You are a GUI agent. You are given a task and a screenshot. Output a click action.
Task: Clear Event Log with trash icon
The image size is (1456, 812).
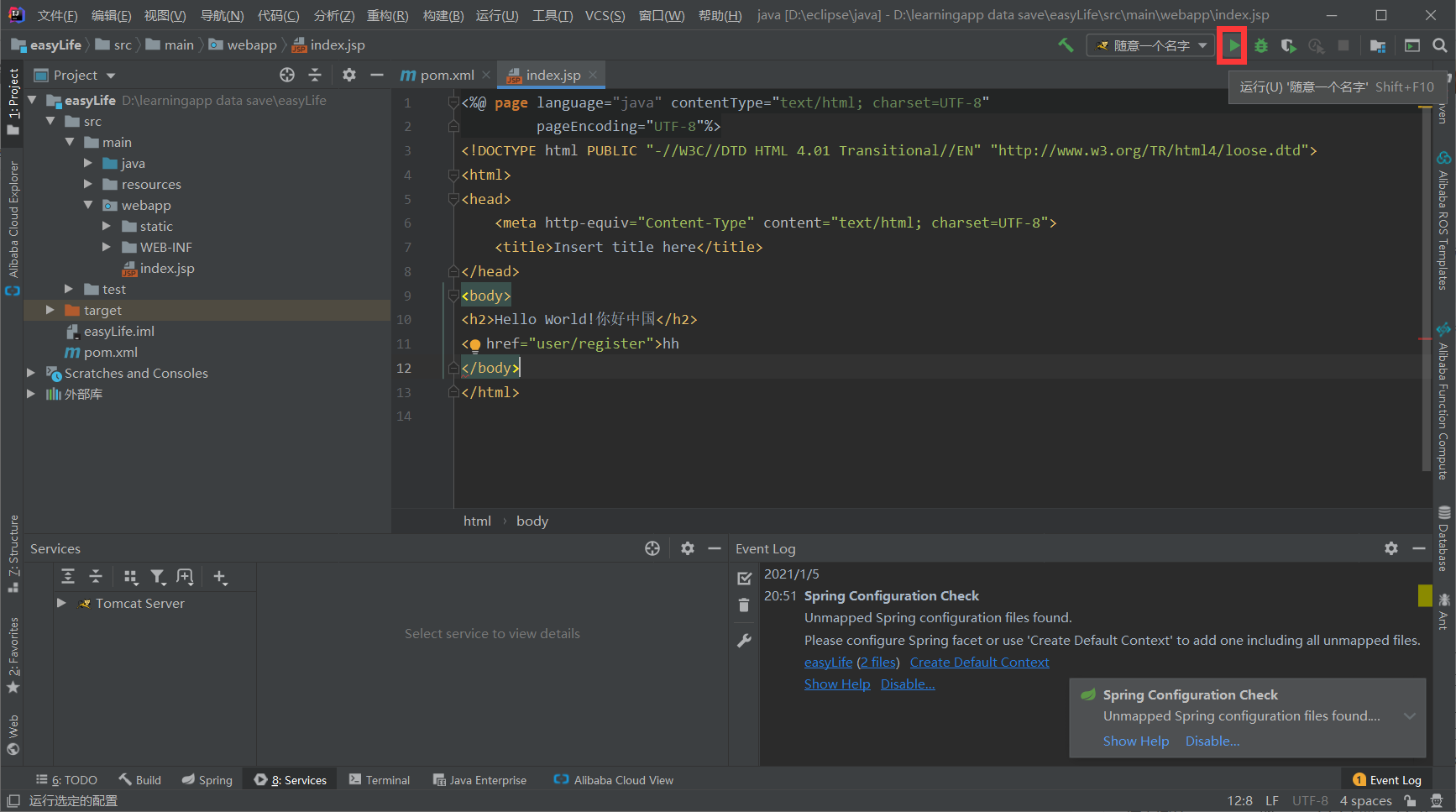744,605
